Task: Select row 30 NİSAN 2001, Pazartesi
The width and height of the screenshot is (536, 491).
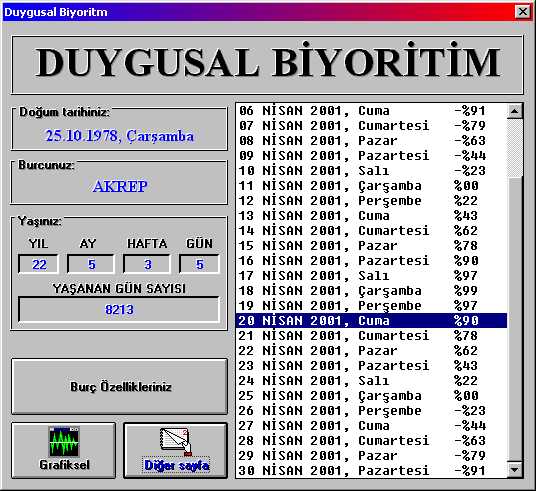Action: click(372, 470)
